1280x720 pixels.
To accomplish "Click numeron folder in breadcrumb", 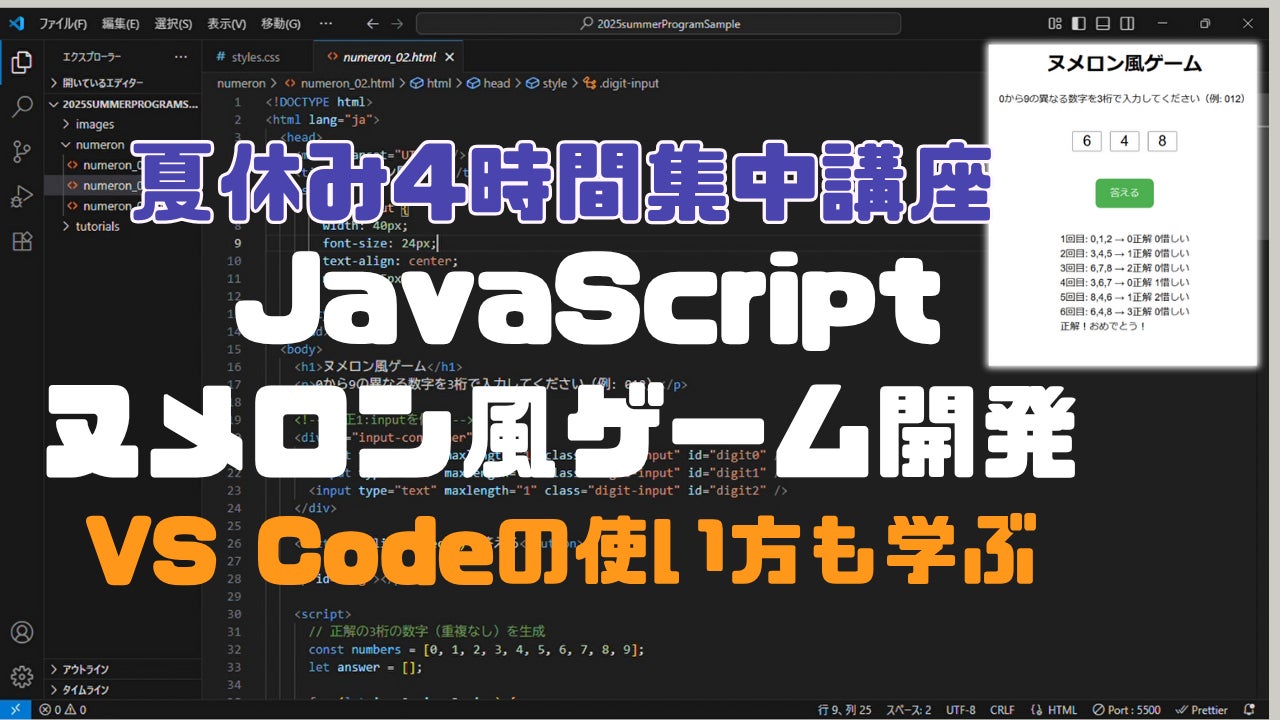I will 241,84.
